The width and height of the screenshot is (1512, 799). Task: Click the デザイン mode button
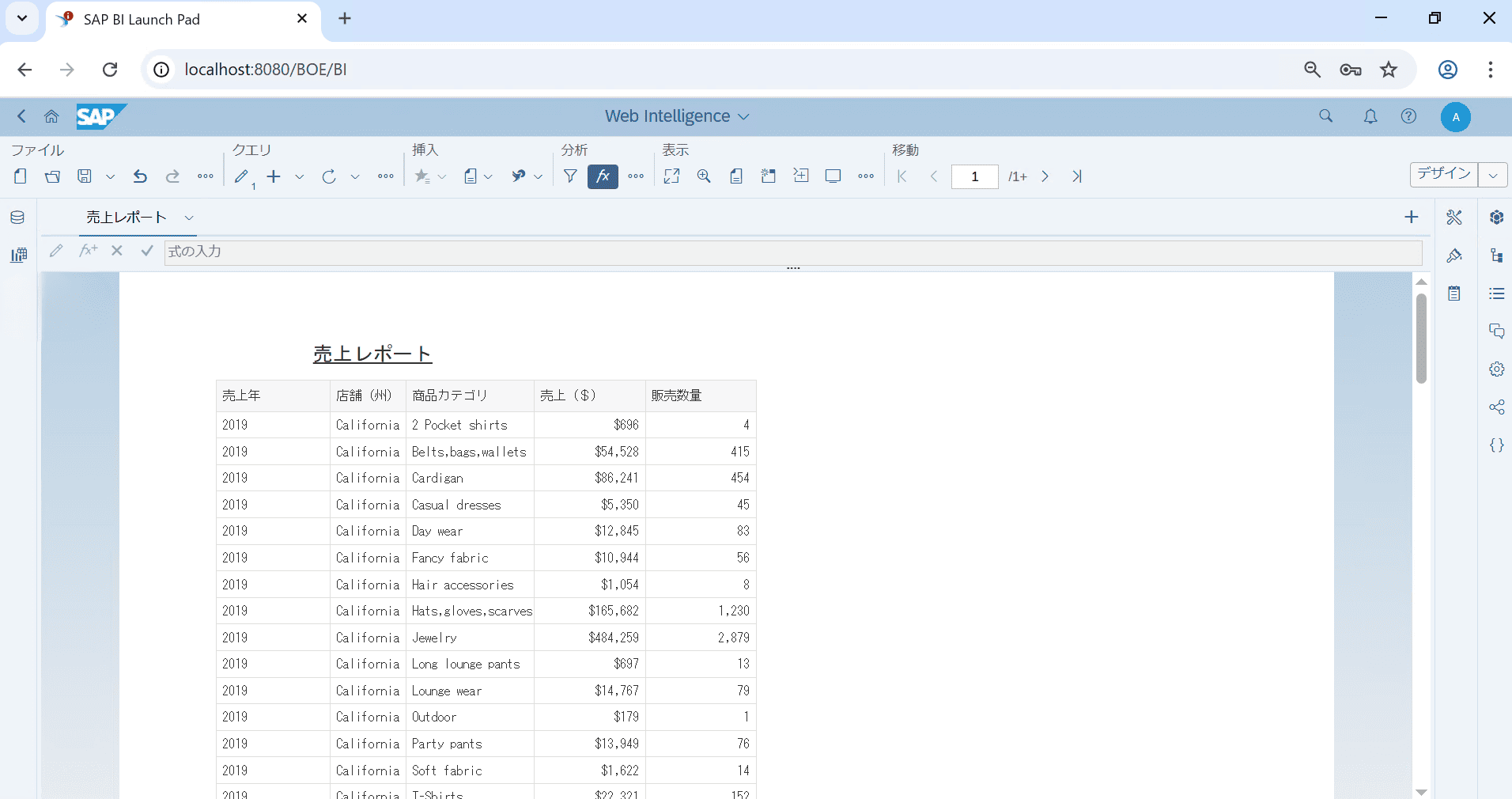tap(1443, 175)
